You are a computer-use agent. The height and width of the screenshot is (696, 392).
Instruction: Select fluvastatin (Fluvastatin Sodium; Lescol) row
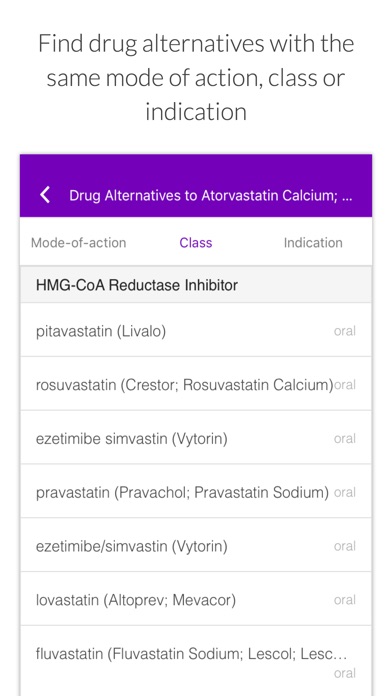tap(196, 661)
